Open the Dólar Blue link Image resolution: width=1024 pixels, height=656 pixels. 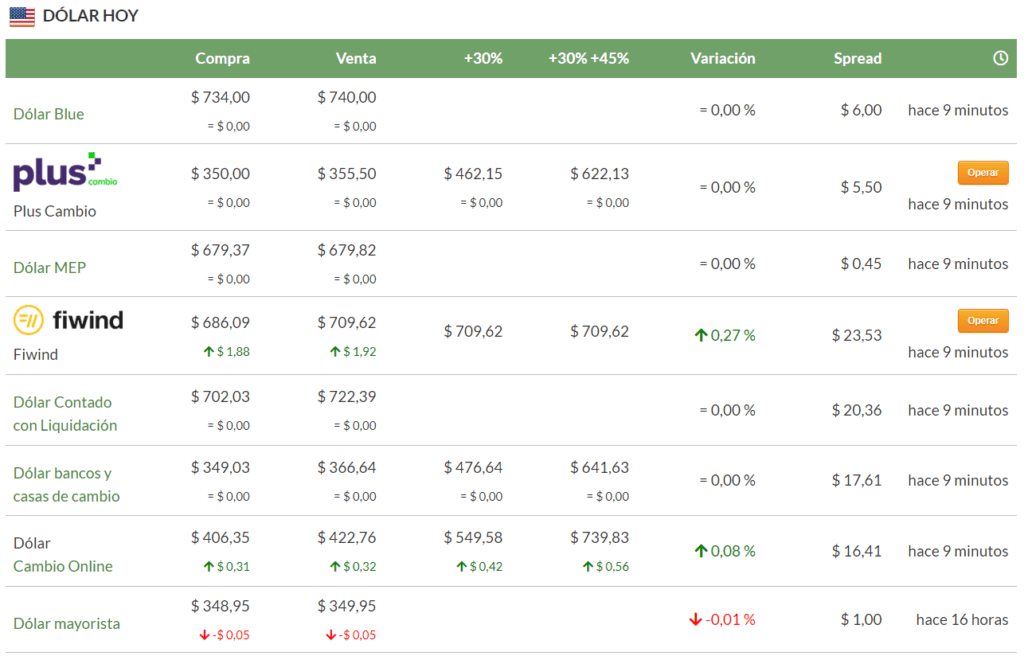click(x=48, y=114)
